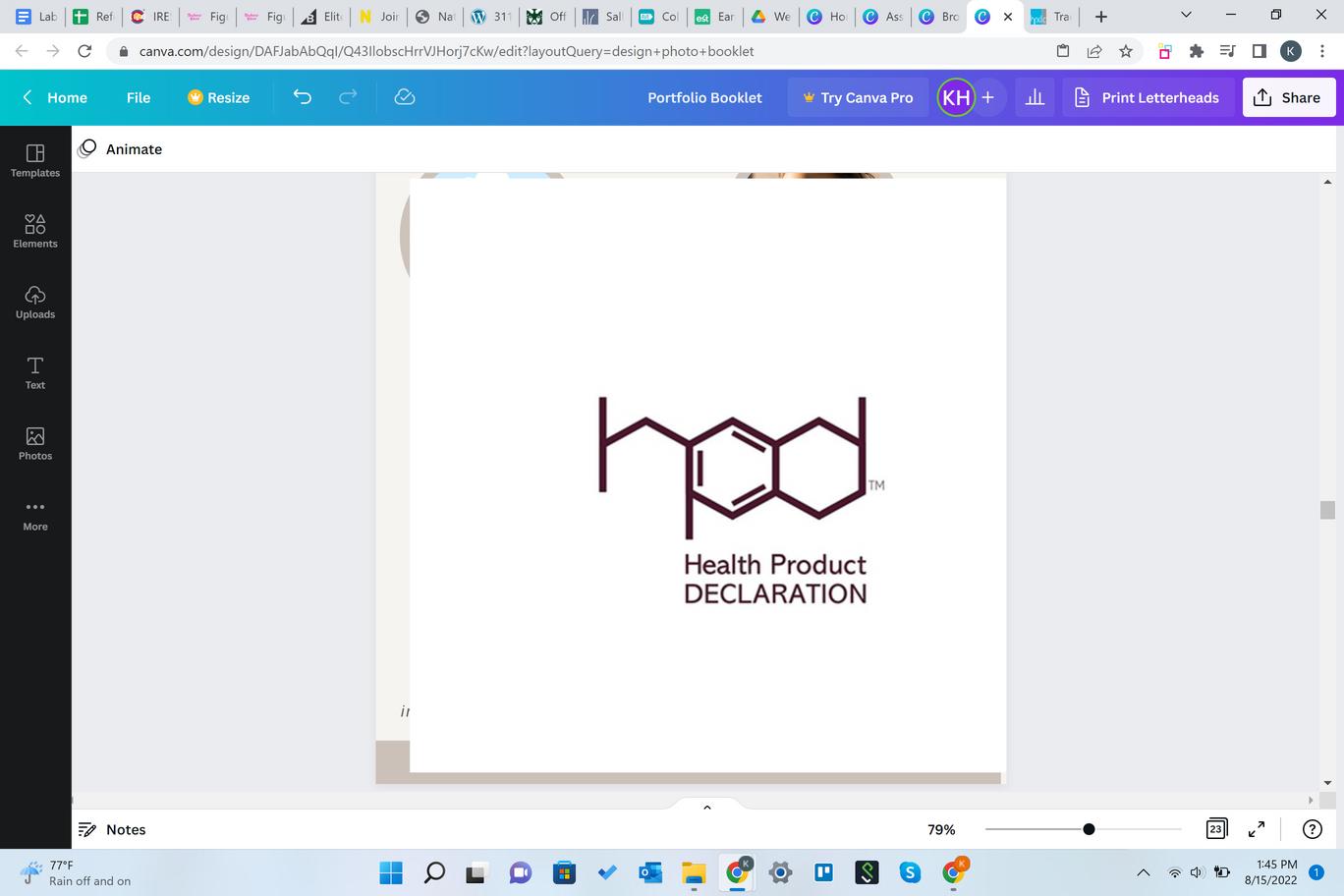Click the Redo arrow
The image size is (1344, 896).
[348, 97]
